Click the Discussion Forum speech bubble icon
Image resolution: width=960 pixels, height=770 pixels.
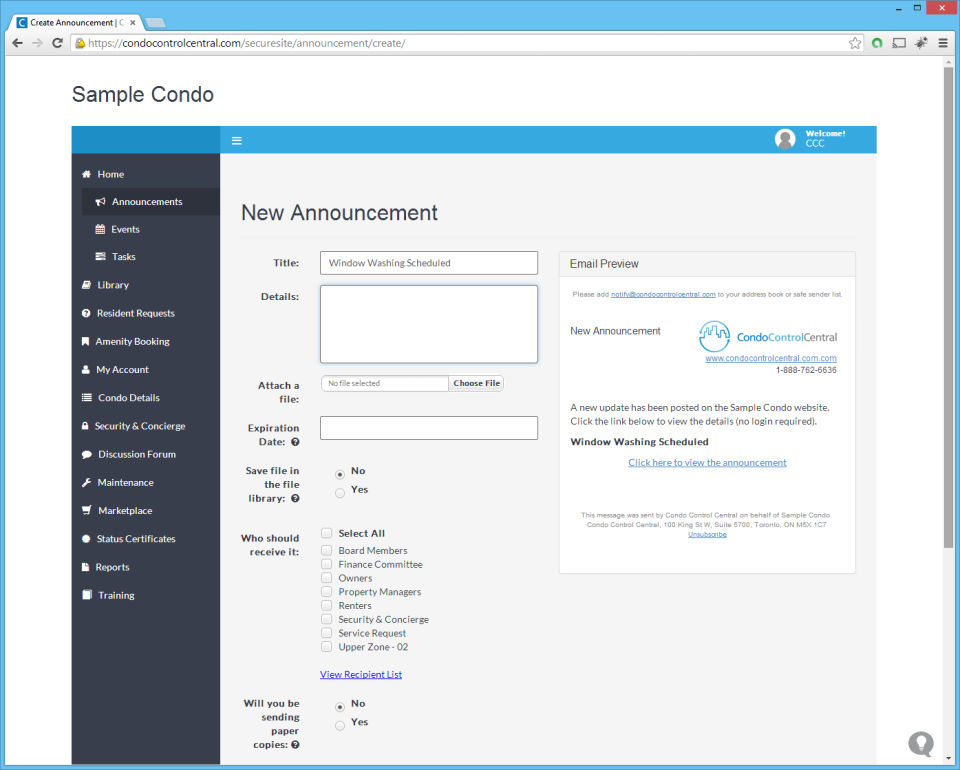pos(87,454)
